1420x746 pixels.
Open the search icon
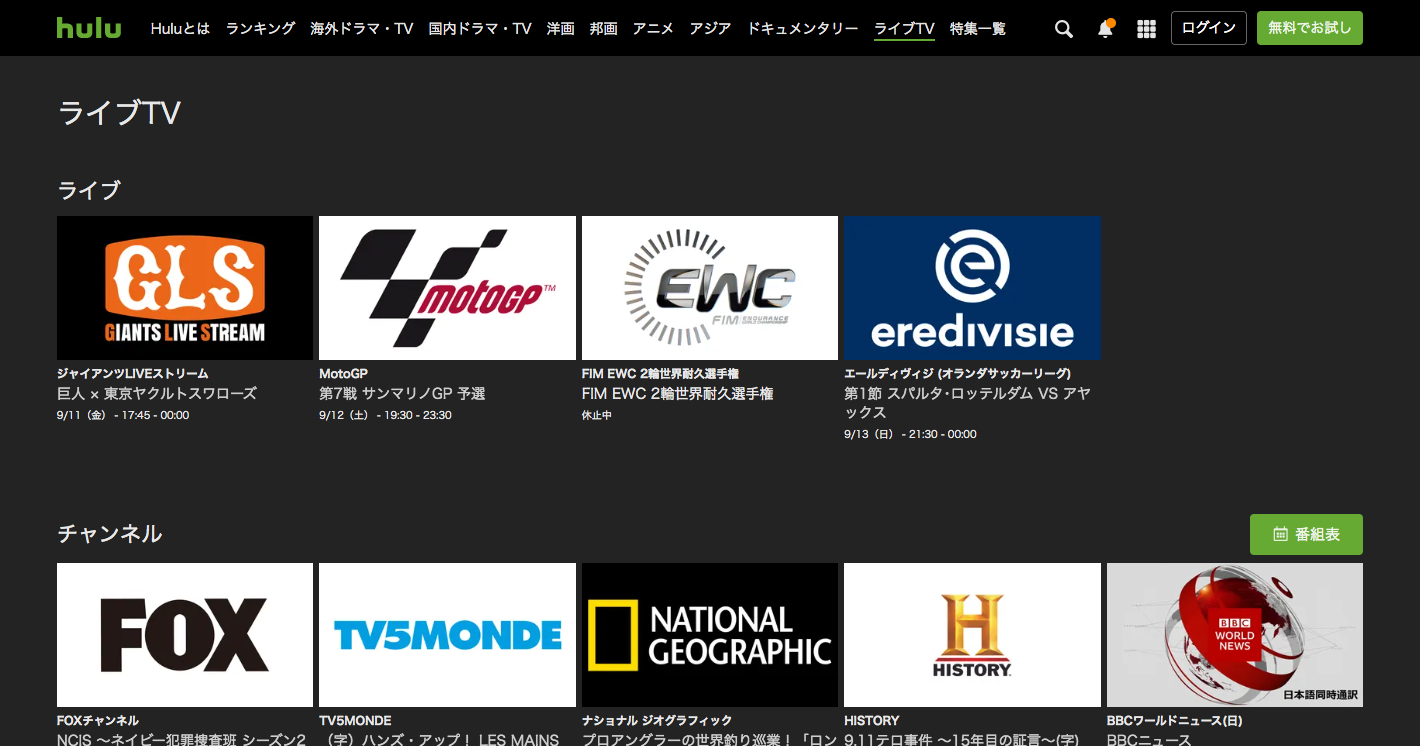click(x=1064, y=29)
